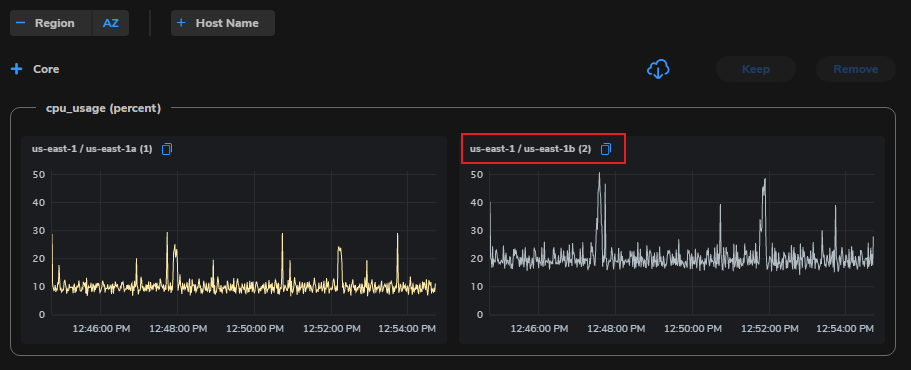The height and width of the screenshot is (370, 911).
Task: Add Host Name grouping level
Action: [223, 23]
